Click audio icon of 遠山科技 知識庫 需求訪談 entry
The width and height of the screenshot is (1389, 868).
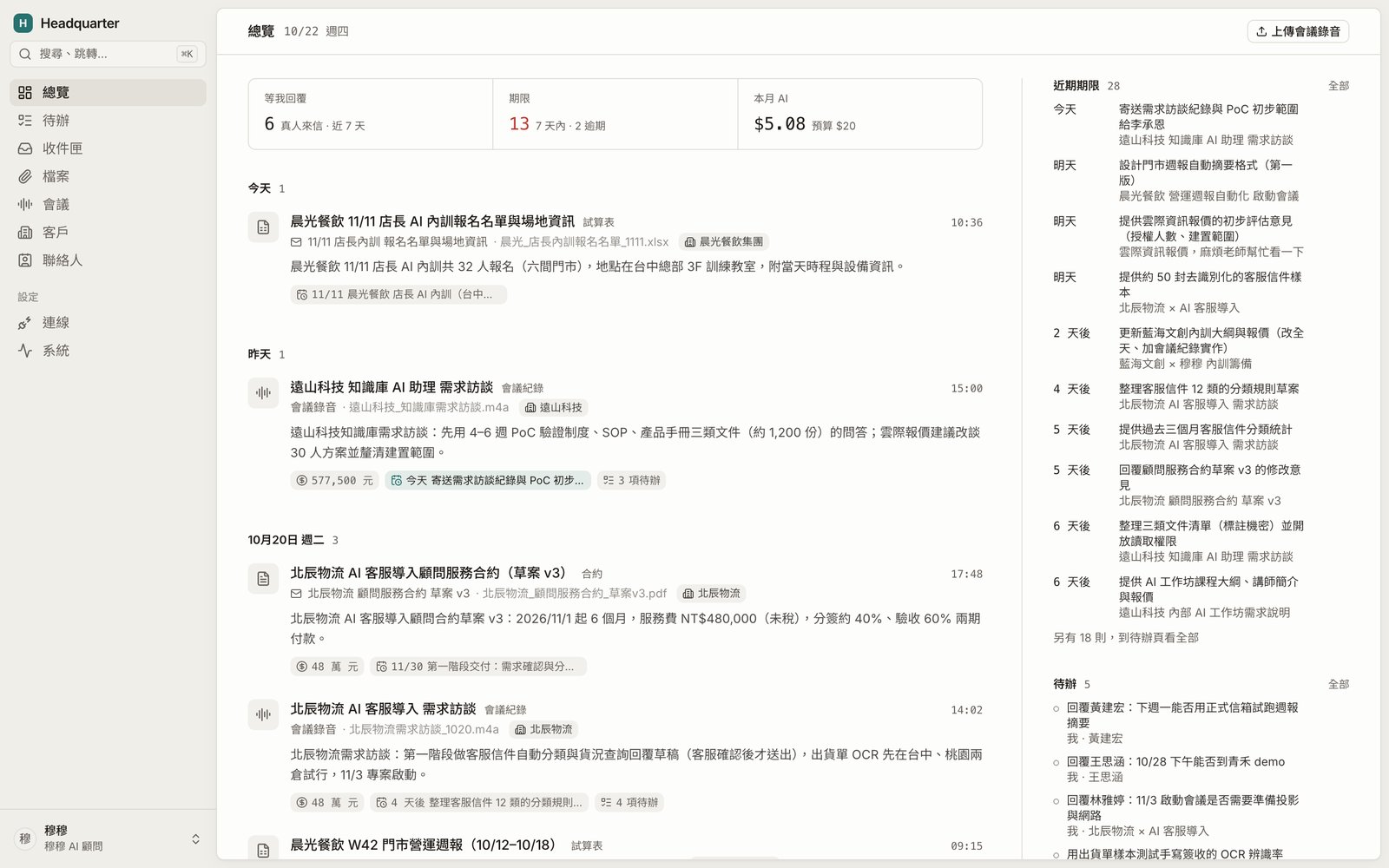click(263, 393)
